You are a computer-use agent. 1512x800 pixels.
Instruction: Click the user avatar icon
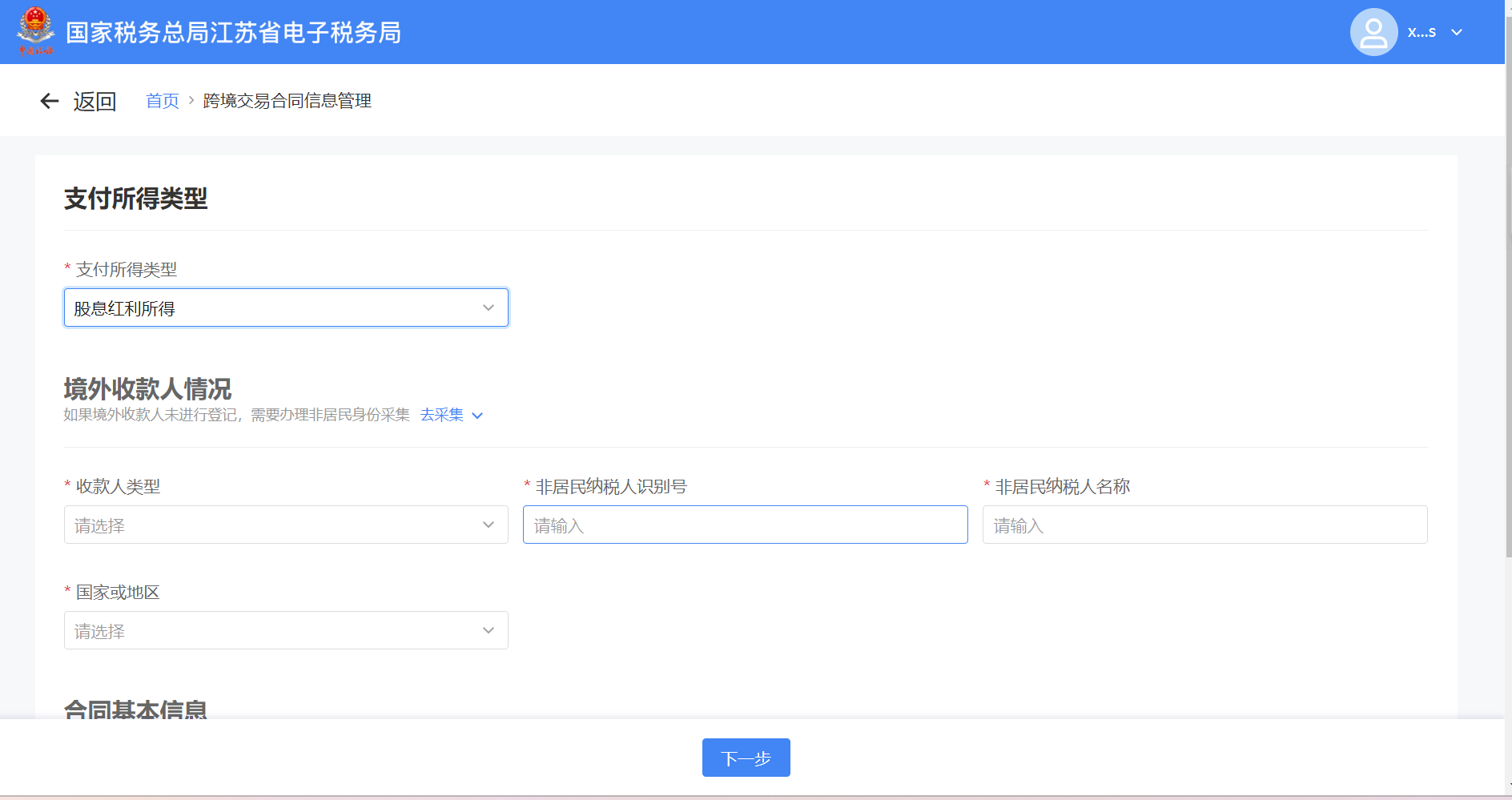point(1373,32)
